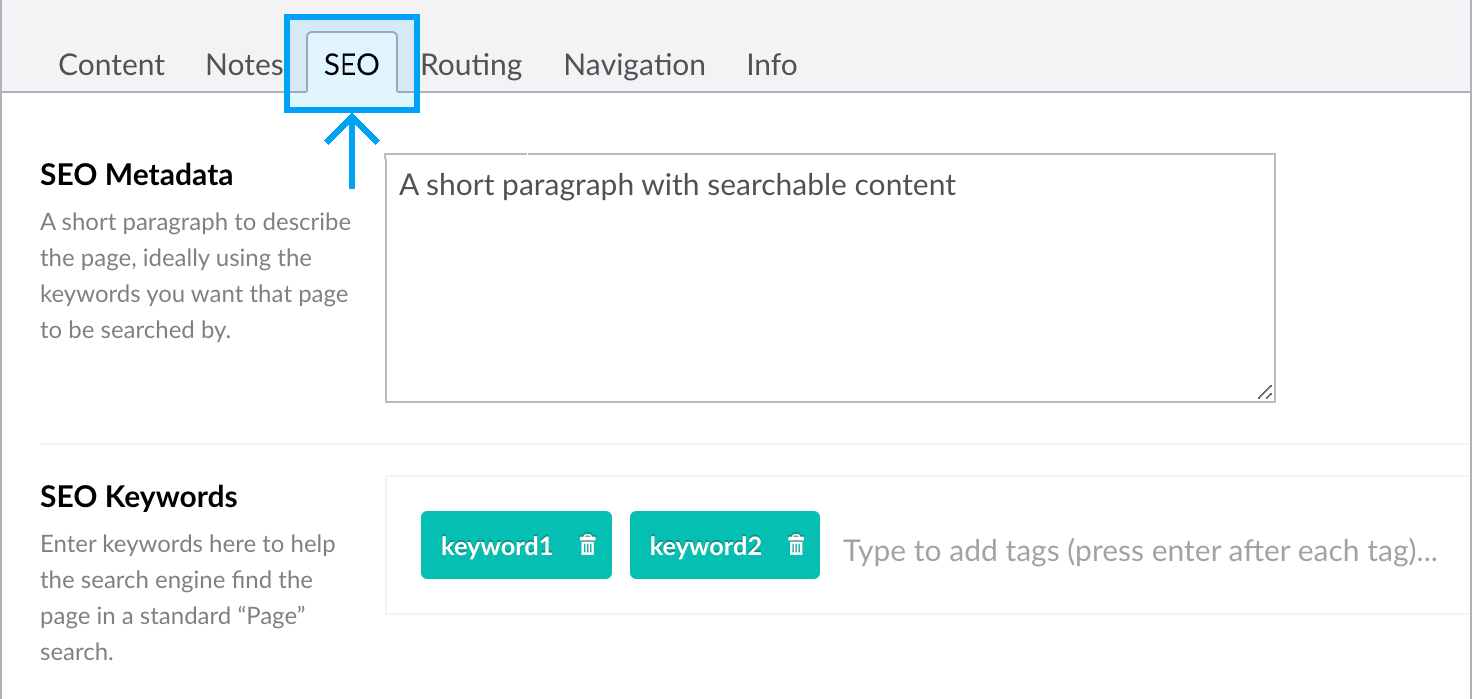Screen dimensions: 1472x699
Task: Go to the Routing tab
Action: click(471, 65)
